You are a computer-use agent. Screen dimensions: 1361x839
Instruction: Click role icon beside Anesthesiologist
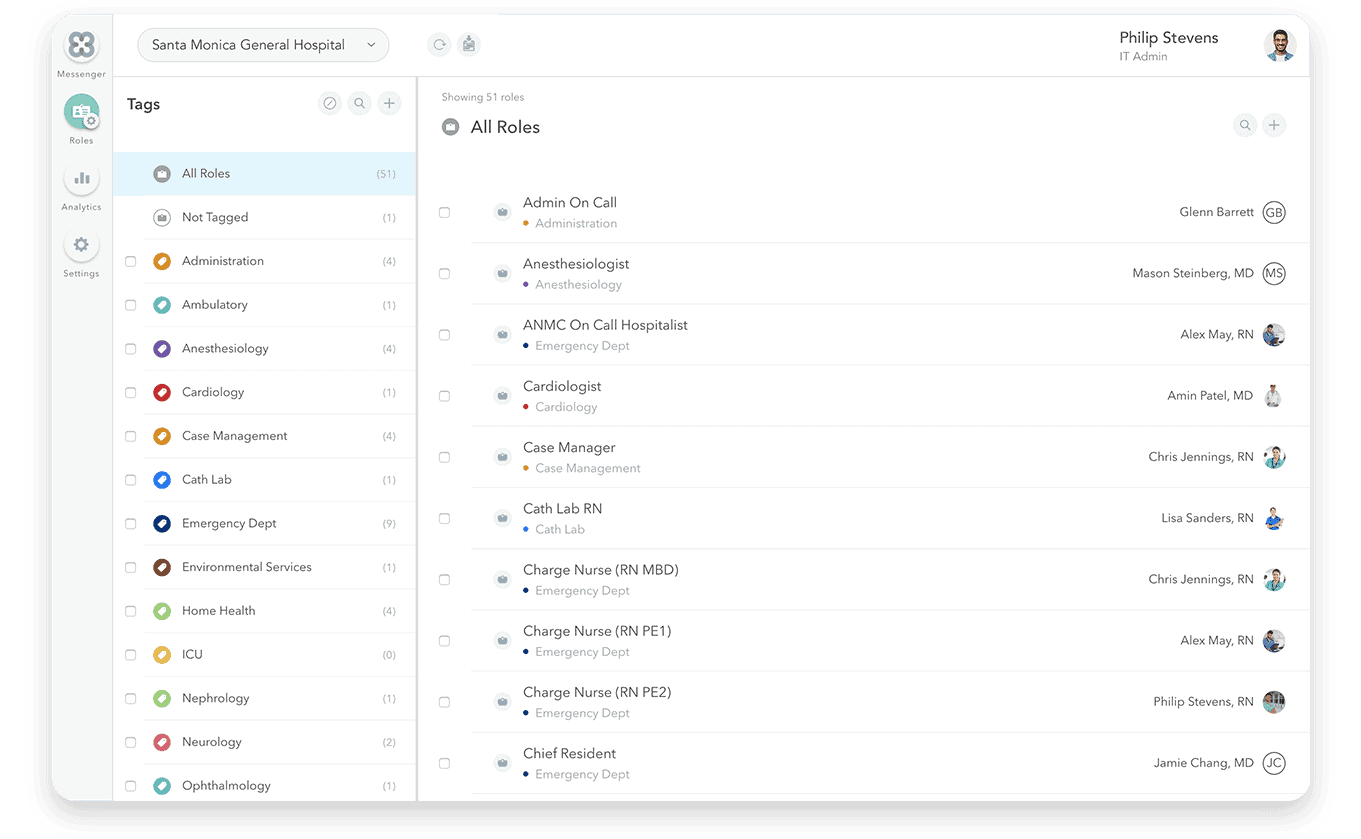pos(503,273)
